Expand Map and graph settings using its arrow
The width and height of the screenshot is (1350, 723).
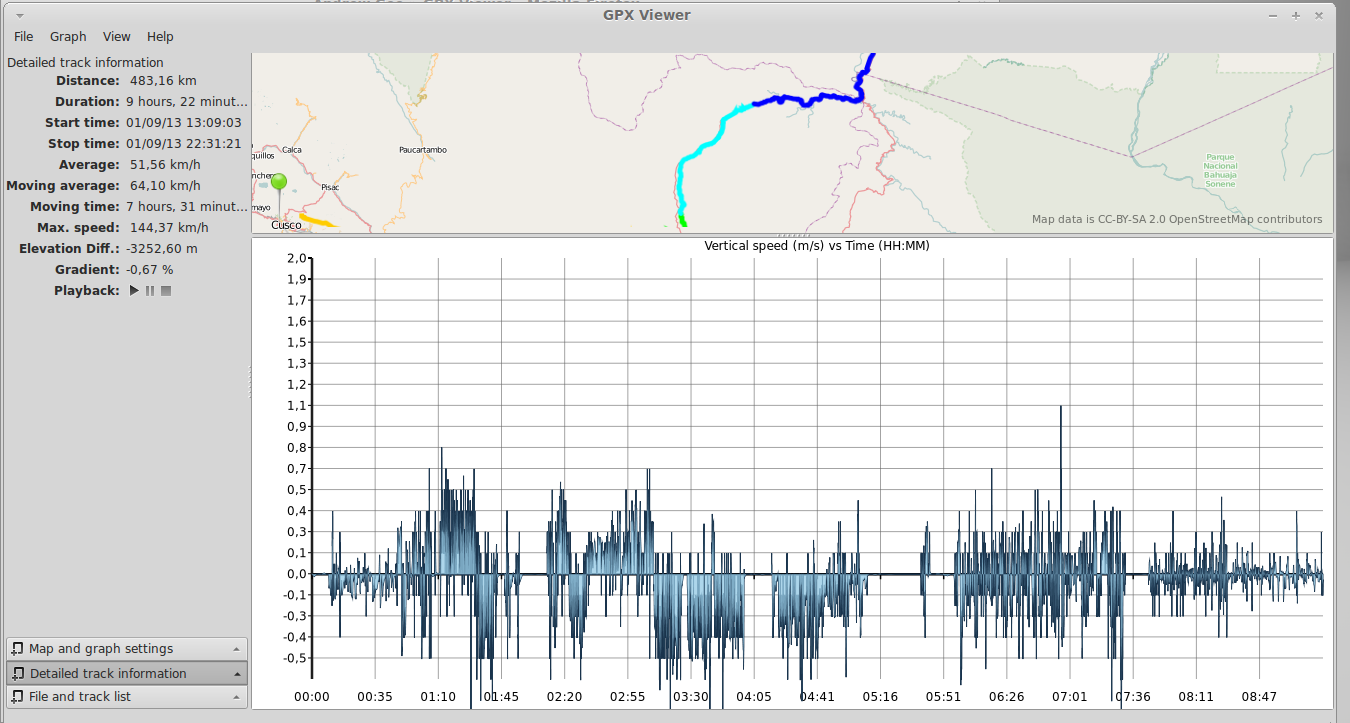tap(236, 649)
